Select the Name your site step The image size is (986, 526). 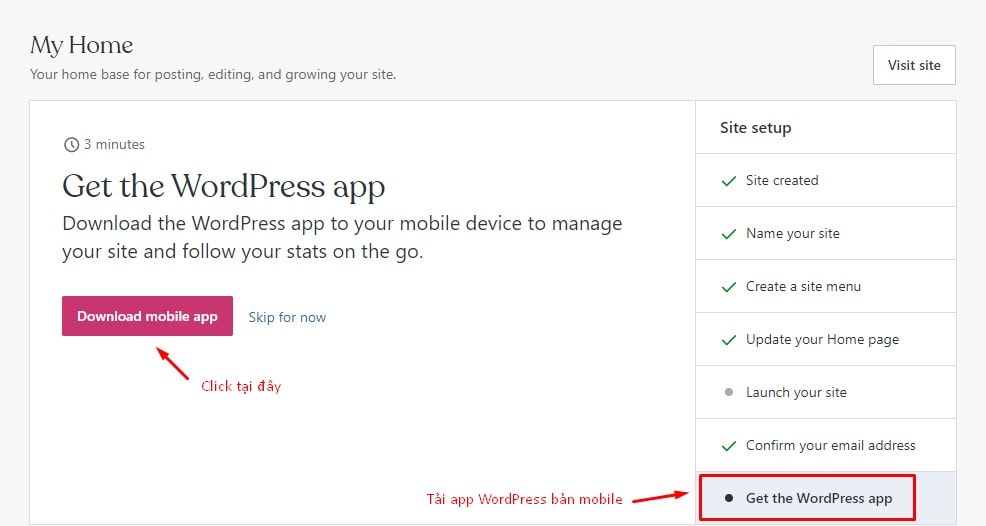[x=826, y=233]
